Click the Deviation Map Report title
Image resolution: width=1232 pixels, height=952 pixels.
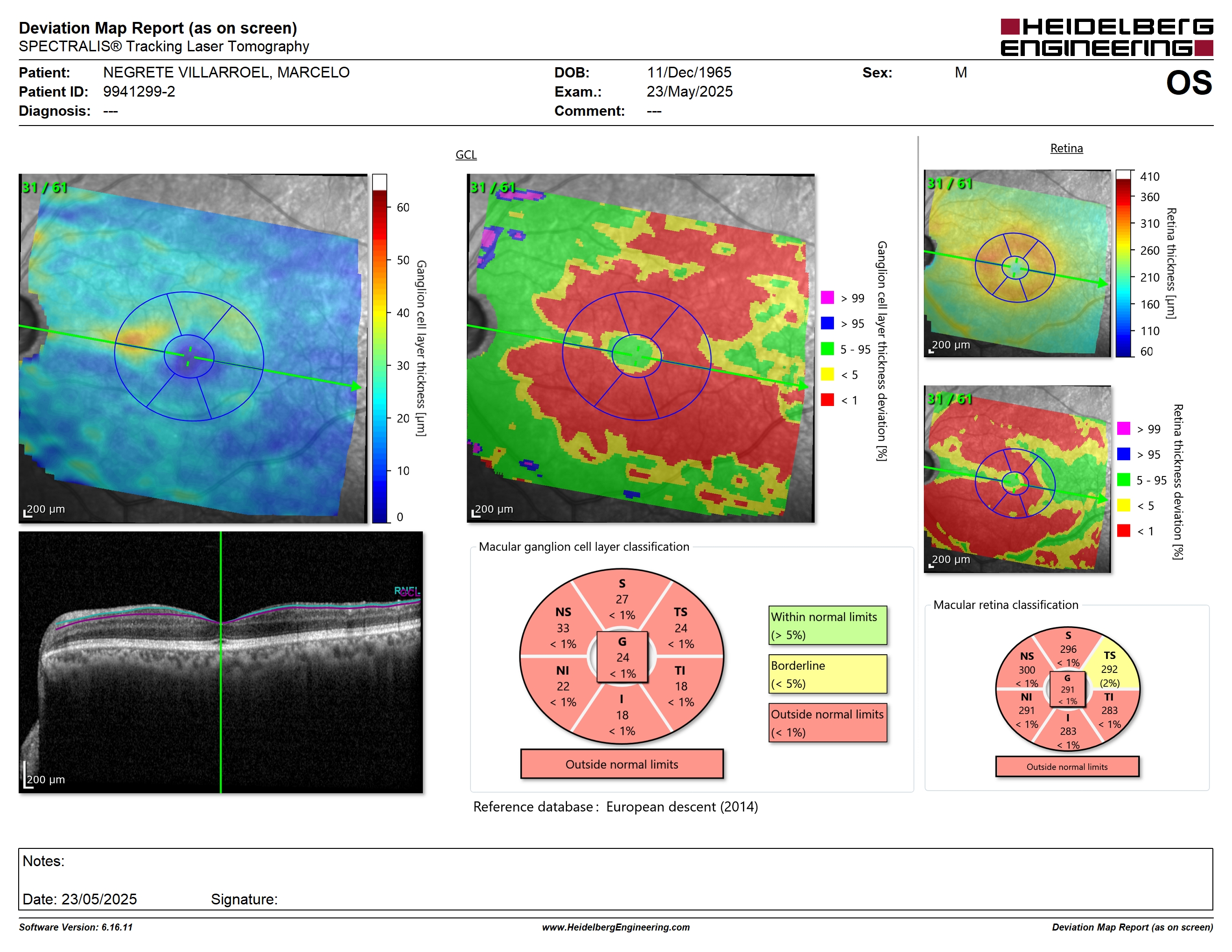(158, 28)
